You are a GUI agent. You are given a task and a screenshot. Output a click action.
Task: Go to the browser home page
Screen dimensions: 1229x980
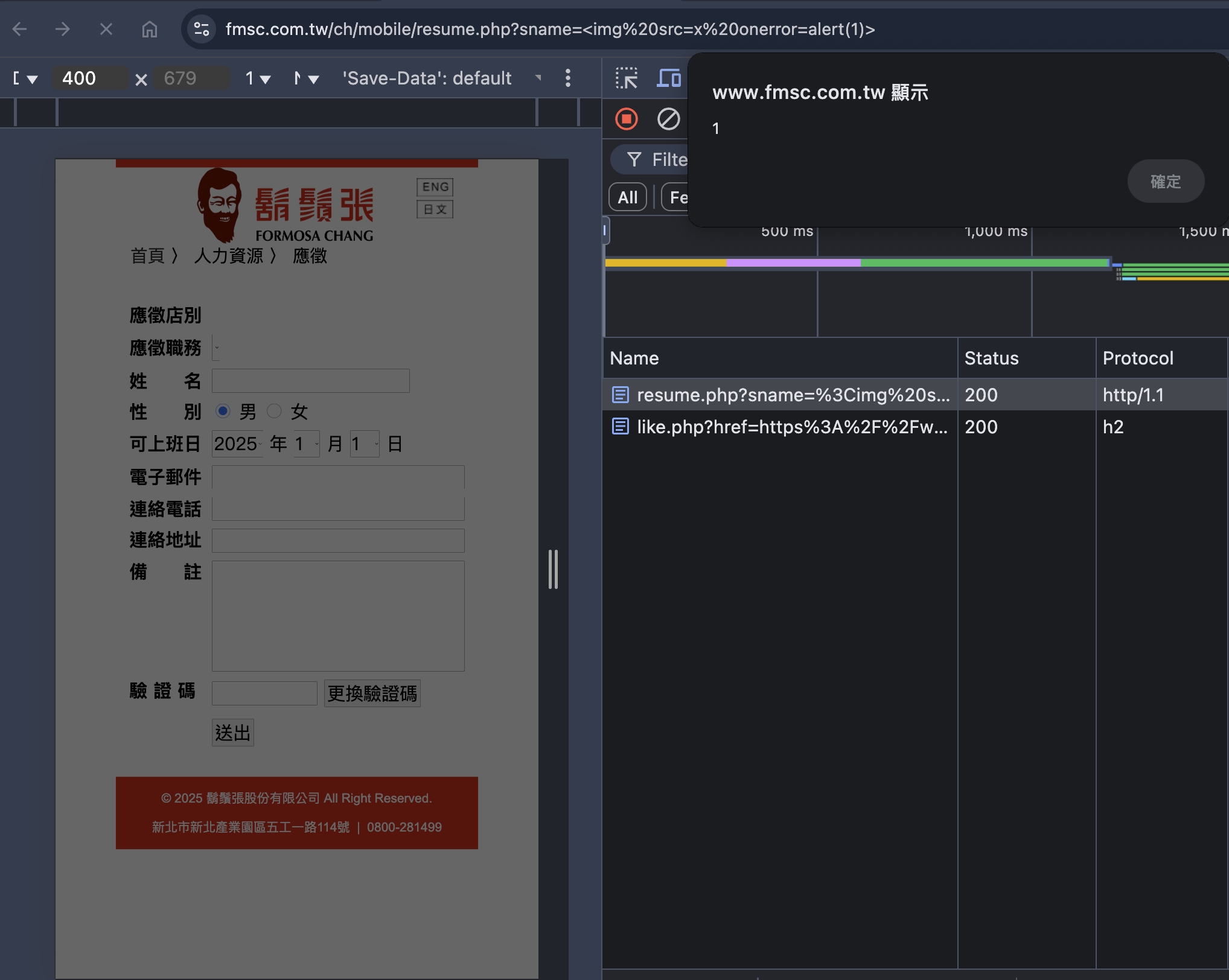[150, 29]
